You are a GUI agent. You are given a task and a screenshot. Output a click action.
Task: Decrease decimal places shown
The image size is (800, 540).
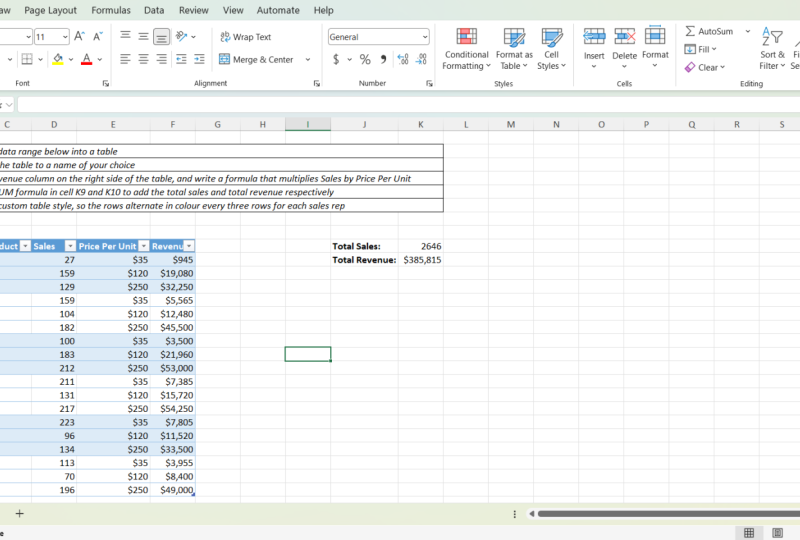[421, 59]
